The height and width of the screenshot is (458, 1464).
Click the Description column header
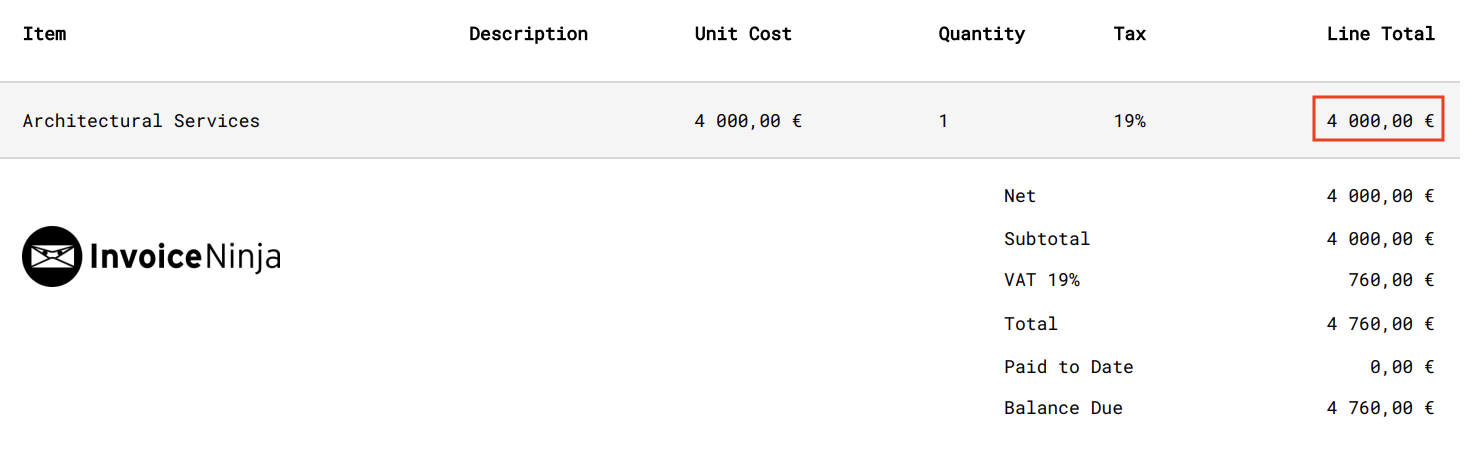click(x=529, y=34)
